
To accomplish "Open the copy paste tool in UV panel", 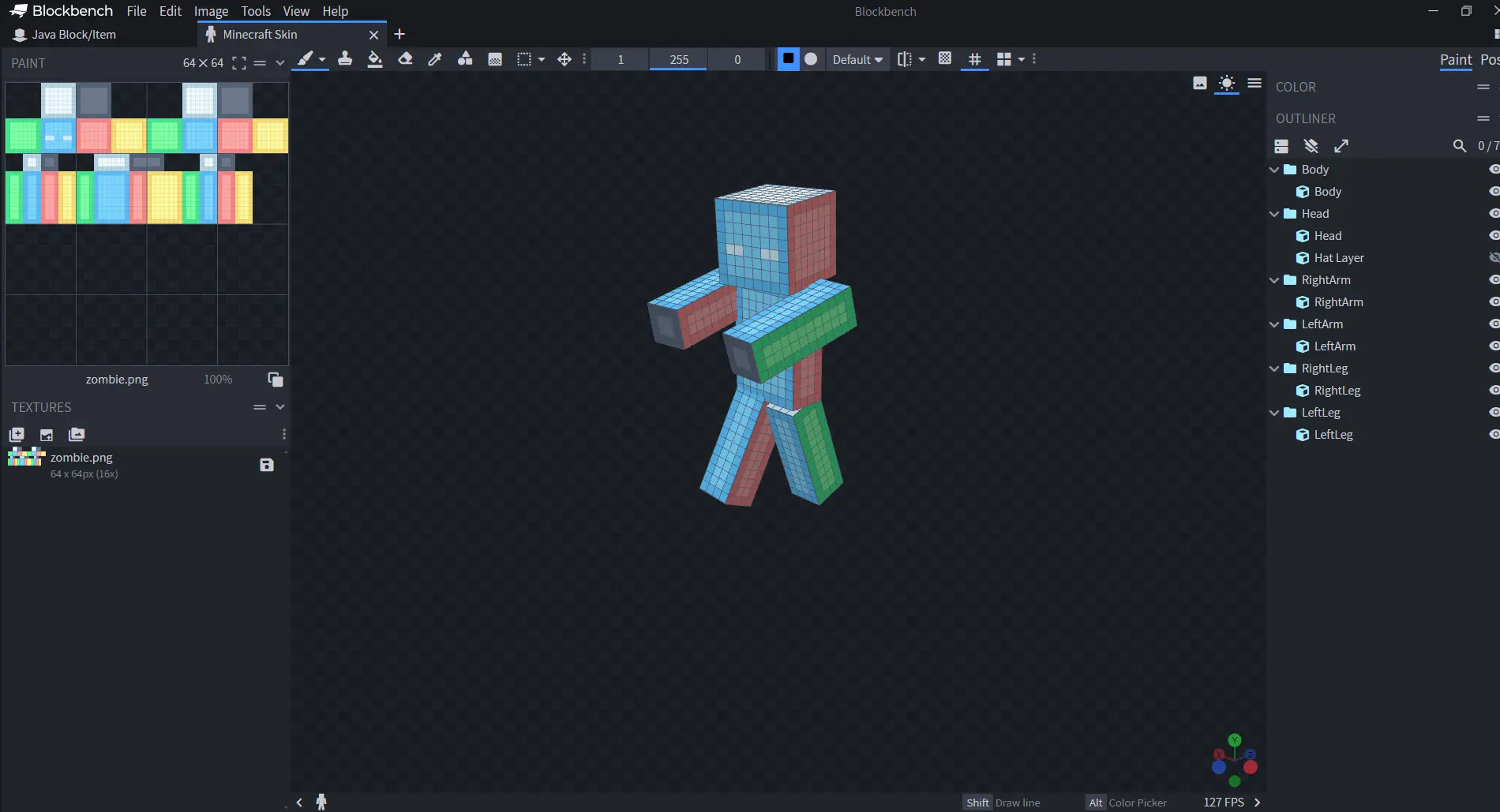I will [x=275, y=380].
